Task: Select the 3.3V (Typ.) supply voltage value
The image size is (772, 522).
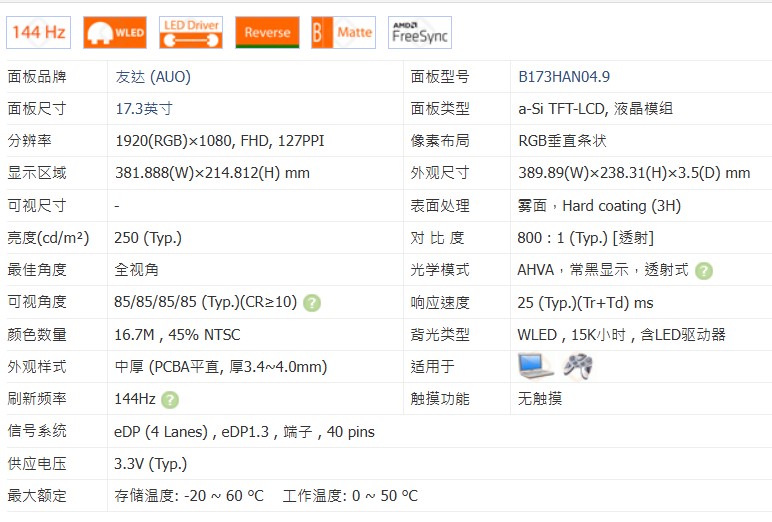Action: 151,464
